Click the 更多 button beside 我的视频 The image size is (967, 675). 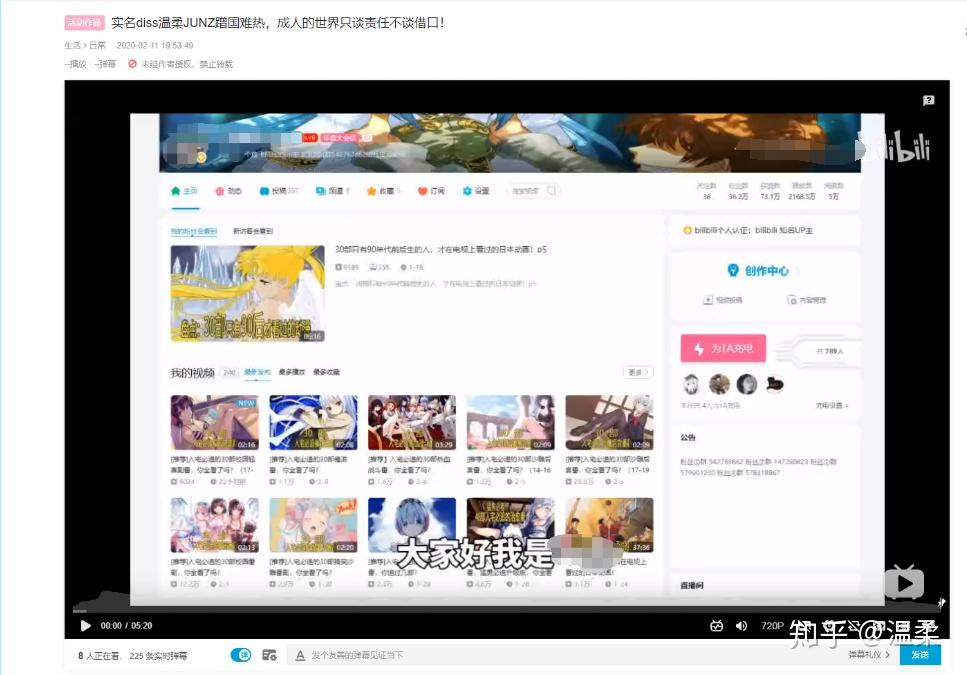[x=638, y=372]
